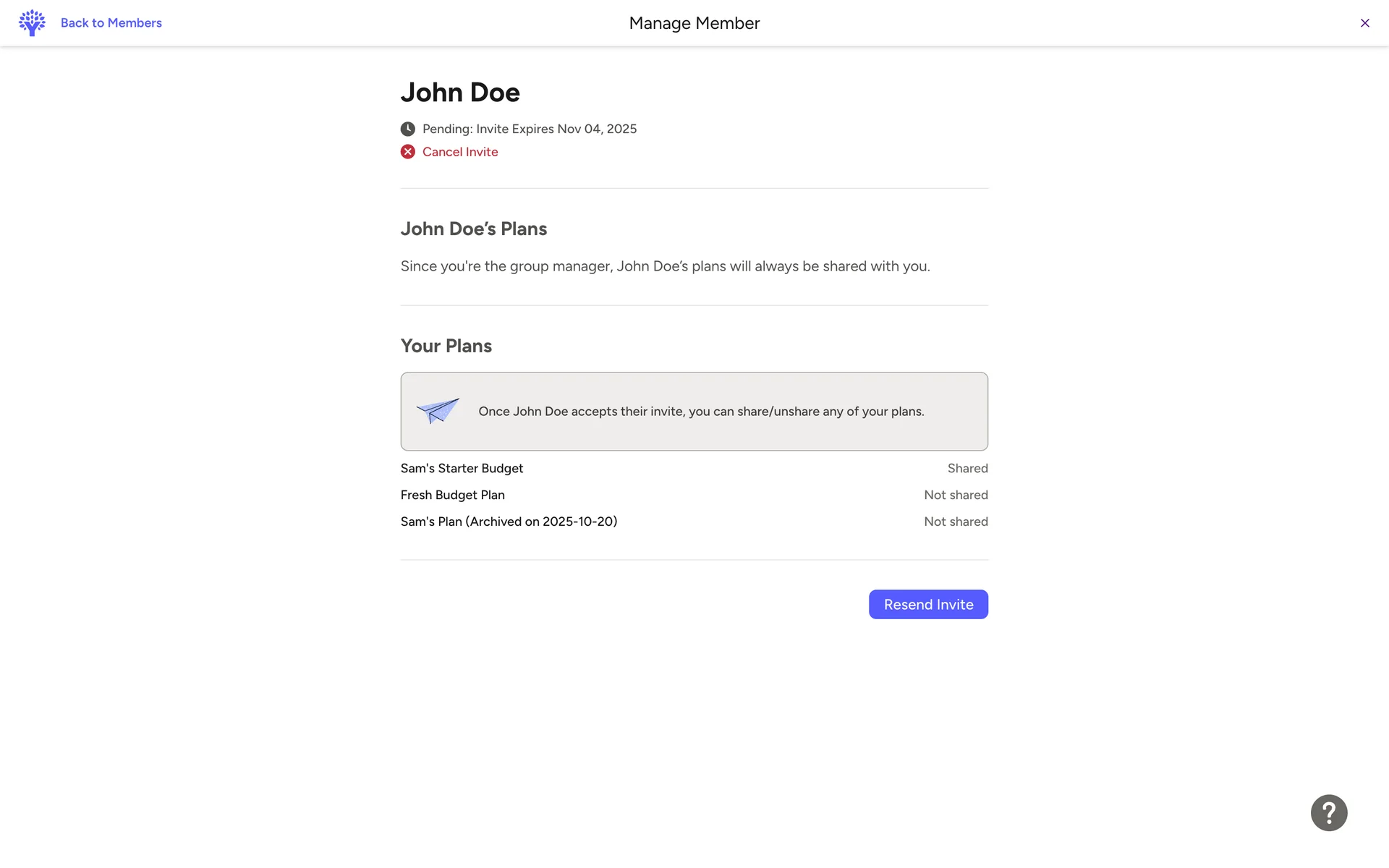Click the John Doe's Plans heading
Screen dimensions: 1389x868
point(473,229)
